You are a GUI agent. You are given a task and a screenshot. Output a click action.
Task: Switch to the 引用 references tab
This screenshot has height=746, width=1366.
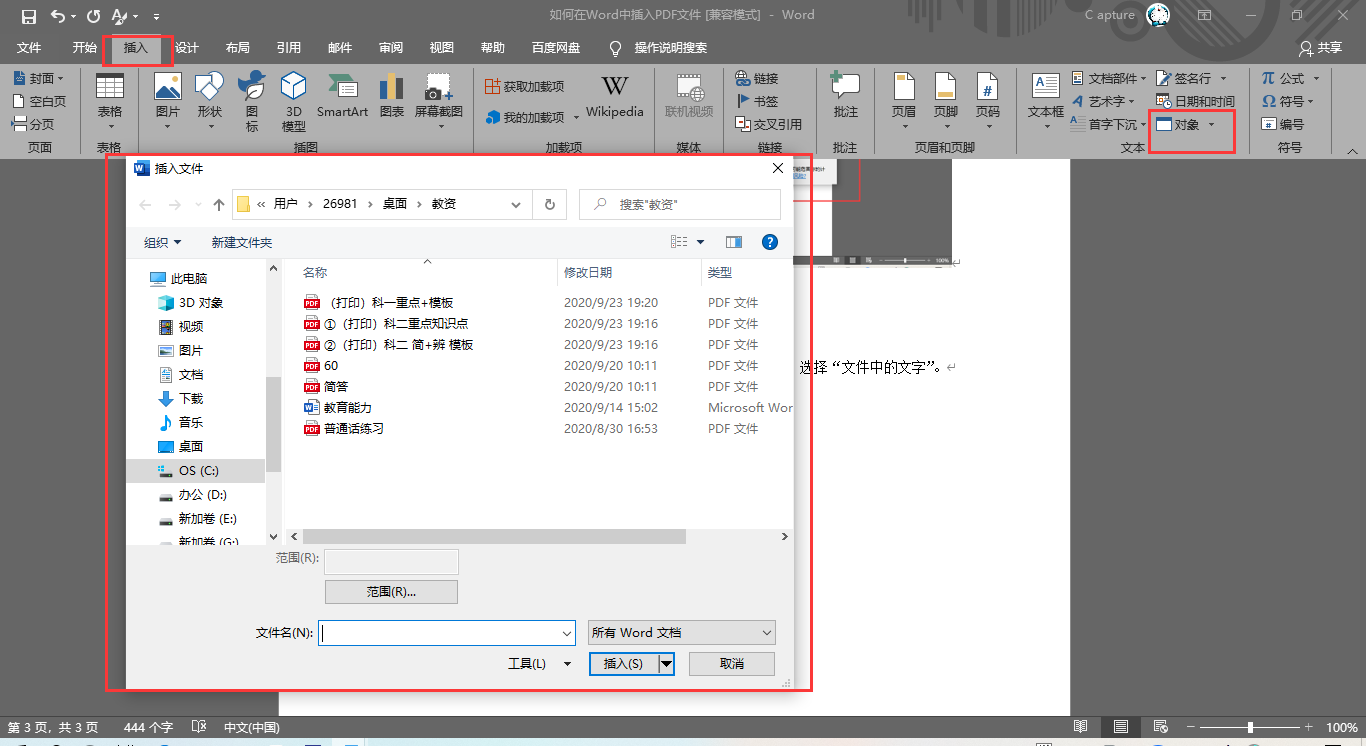click(289, 47)
